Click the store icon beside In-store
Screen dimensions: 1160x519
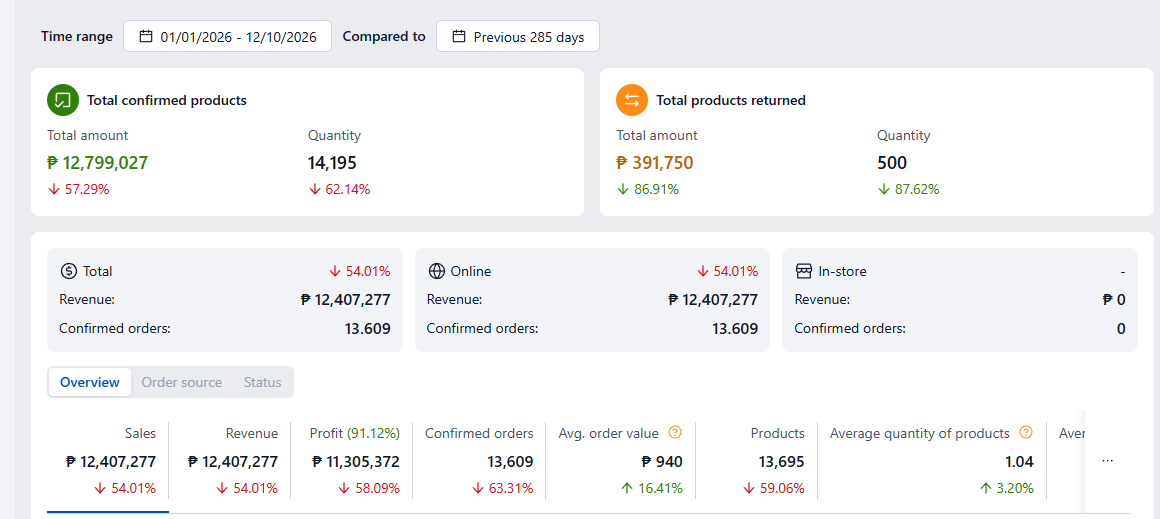pos(803,271)
